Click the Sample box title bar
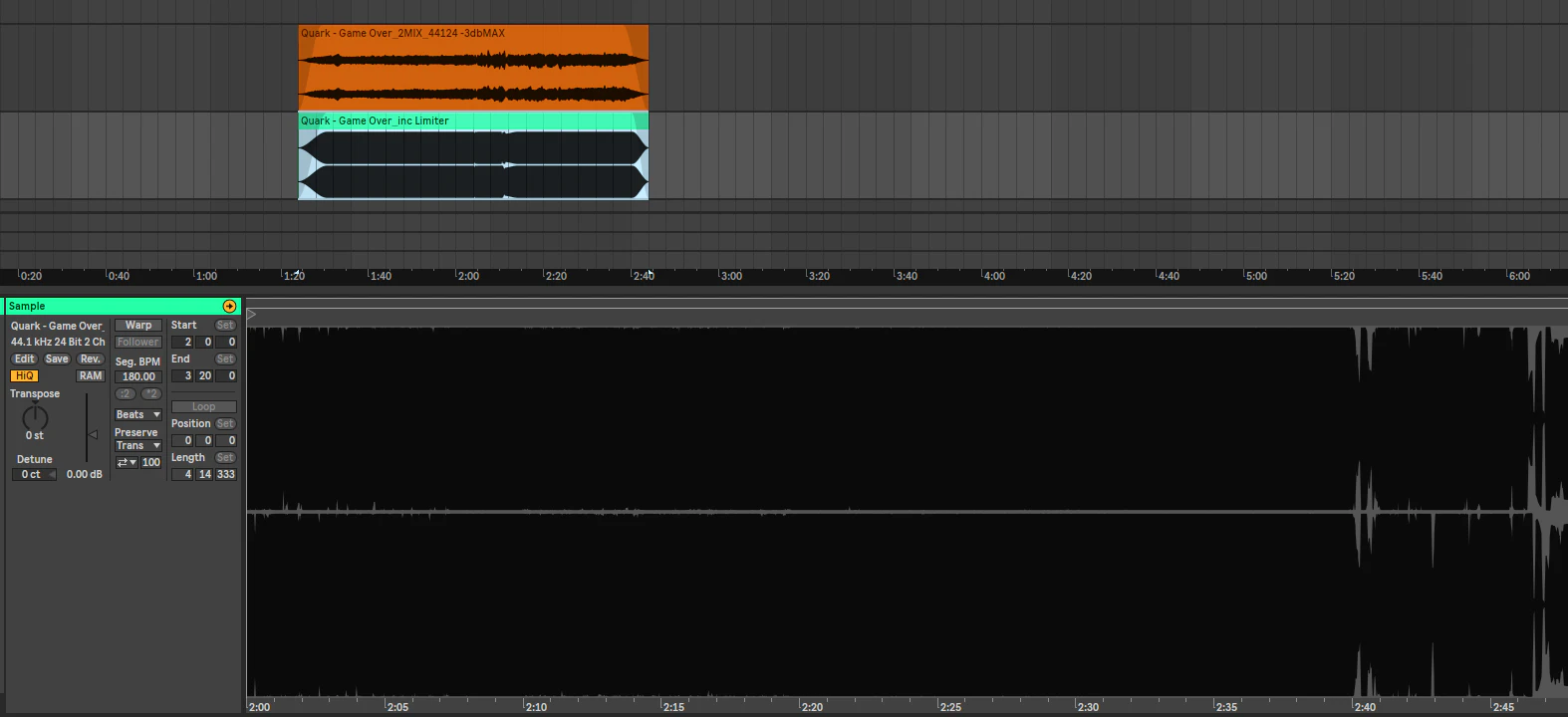The width and height of the screenshot is (1568, 717). pyautogui.click(x=123, y=306)
